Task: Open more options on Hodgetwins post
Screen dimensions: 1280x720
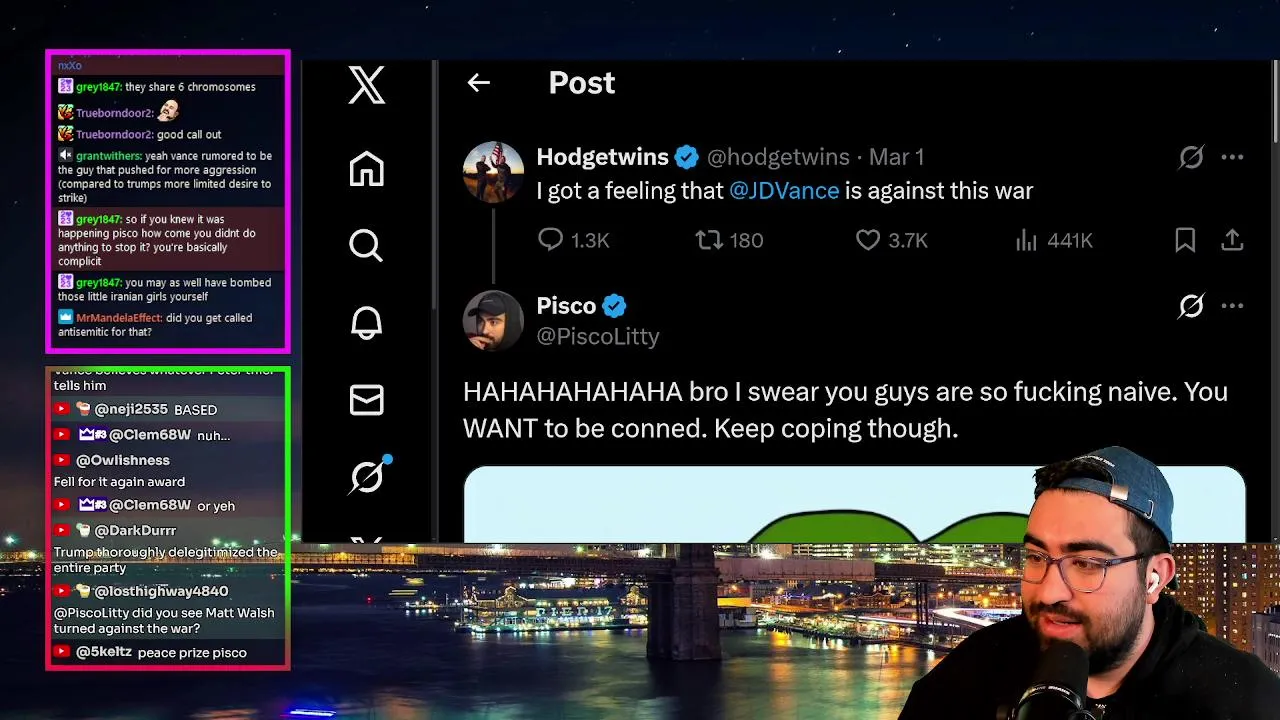Action: coord(1232,157)
